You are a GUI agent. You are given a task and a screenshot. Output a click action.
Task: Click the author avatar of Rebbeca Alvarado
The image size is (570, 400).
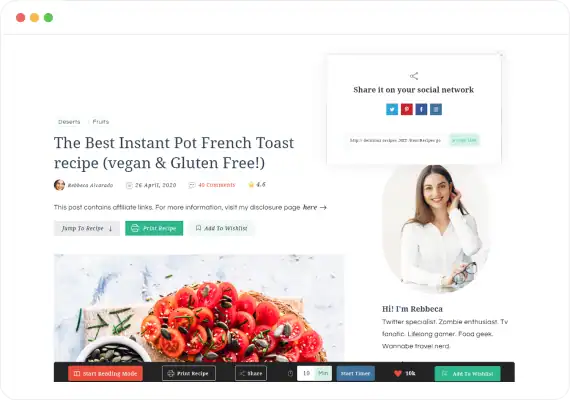59,185
